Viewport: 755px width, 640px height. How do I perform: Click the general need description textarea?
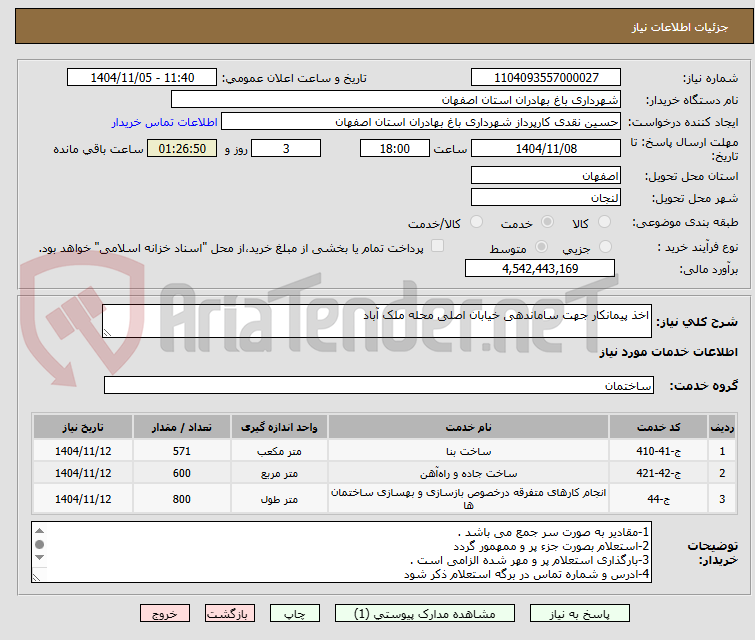[377, 321]
